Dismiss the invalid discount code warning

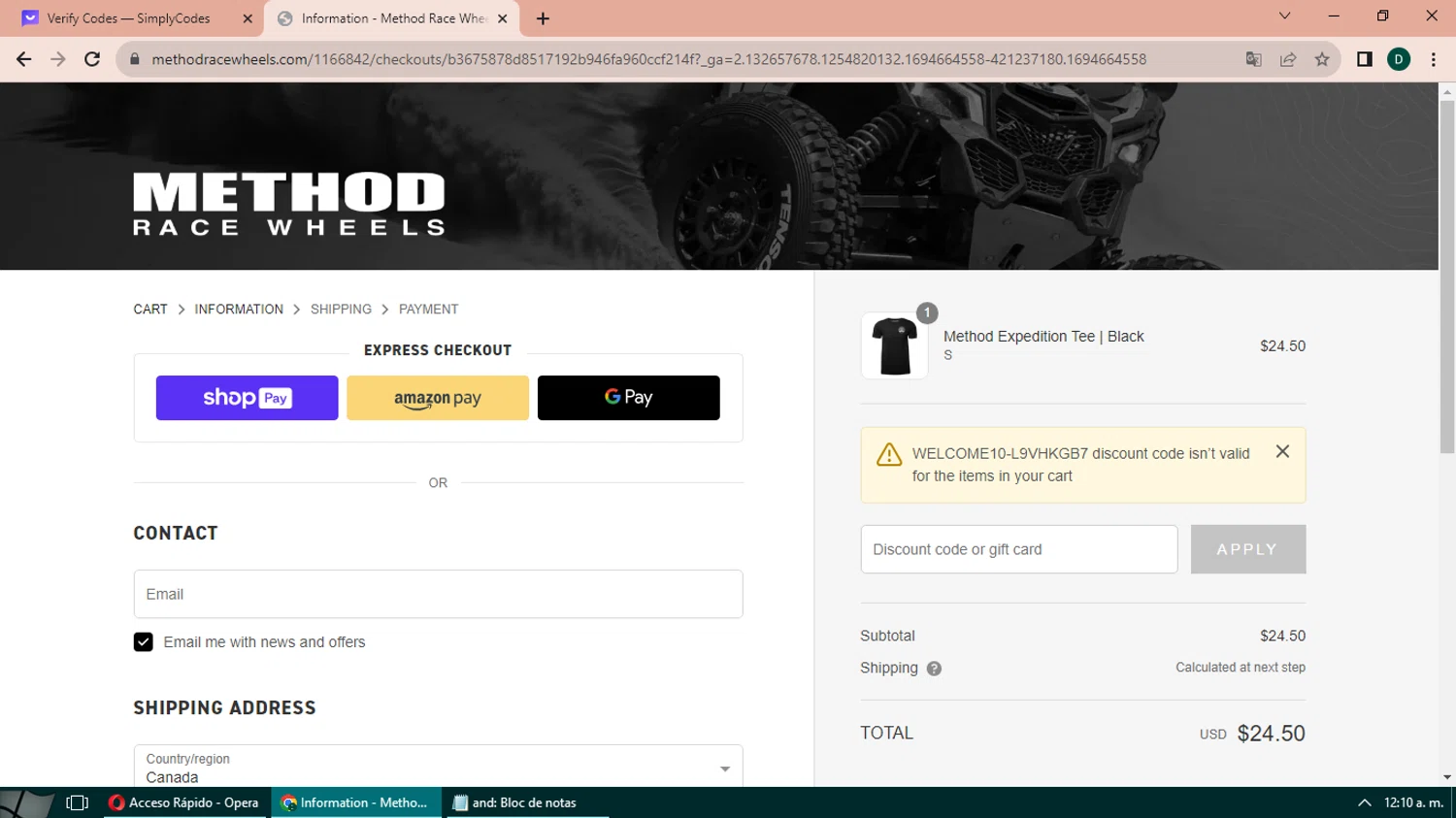(1282, 451)
